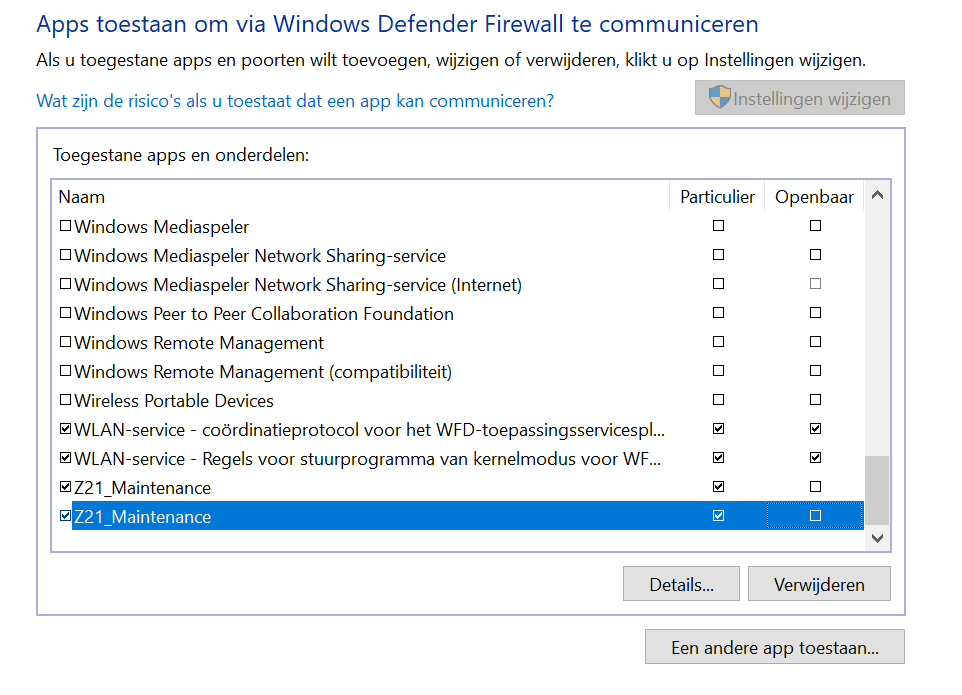Tick Openbaar for Wireless Portable Devices

pyautogui.click(x=815, y=400)
